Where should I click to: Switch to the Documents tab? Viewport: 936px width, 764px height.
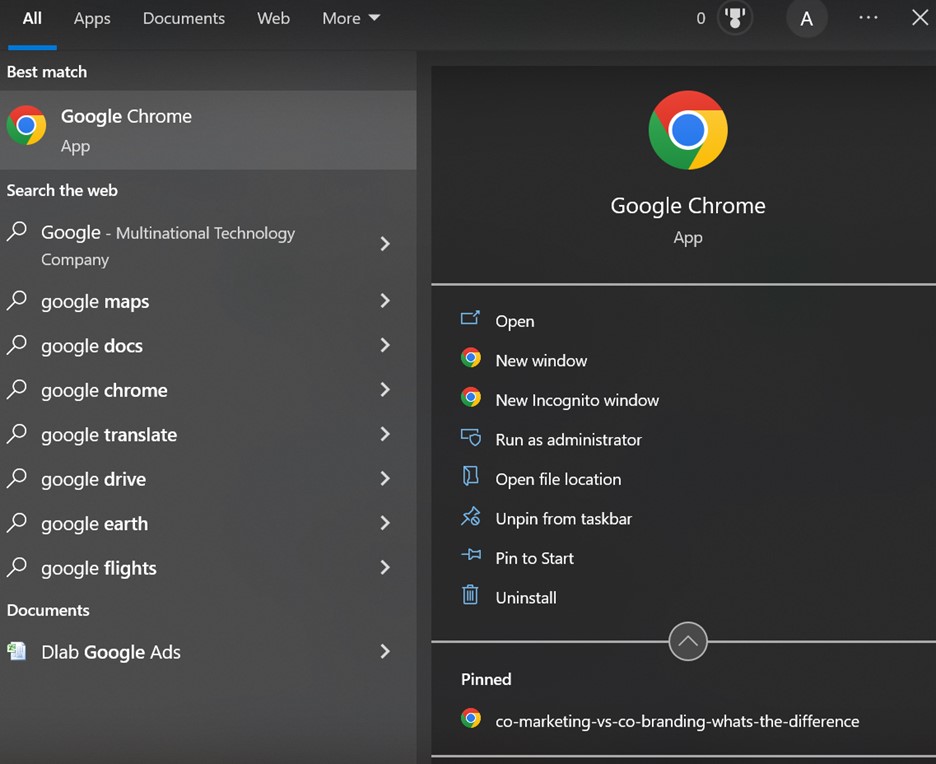click(184, 18)
